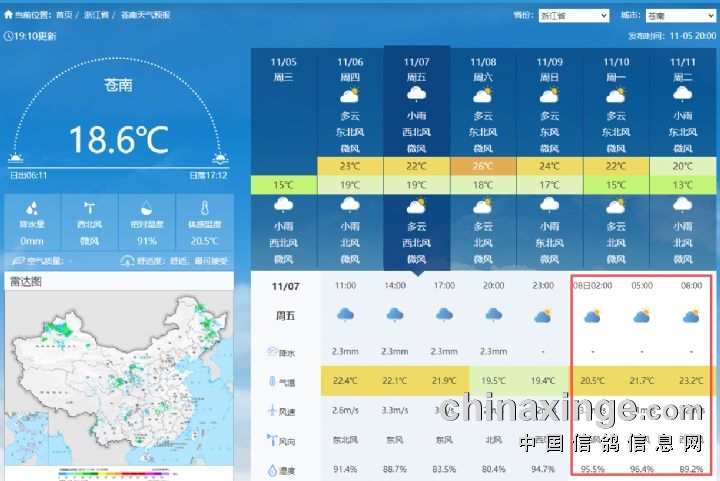
Task: Click the sunrise icon above 日出06:11
Action: (16, 158)
